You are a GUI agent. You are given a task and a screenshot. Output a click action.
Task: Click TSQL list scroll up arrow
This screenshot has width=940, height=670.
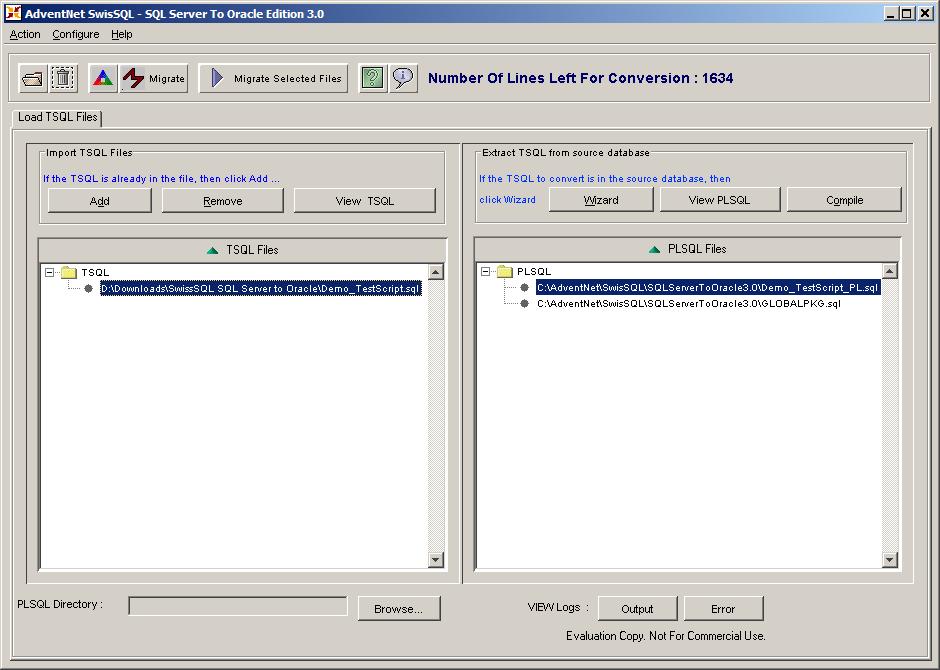click(x=436, y=272)
